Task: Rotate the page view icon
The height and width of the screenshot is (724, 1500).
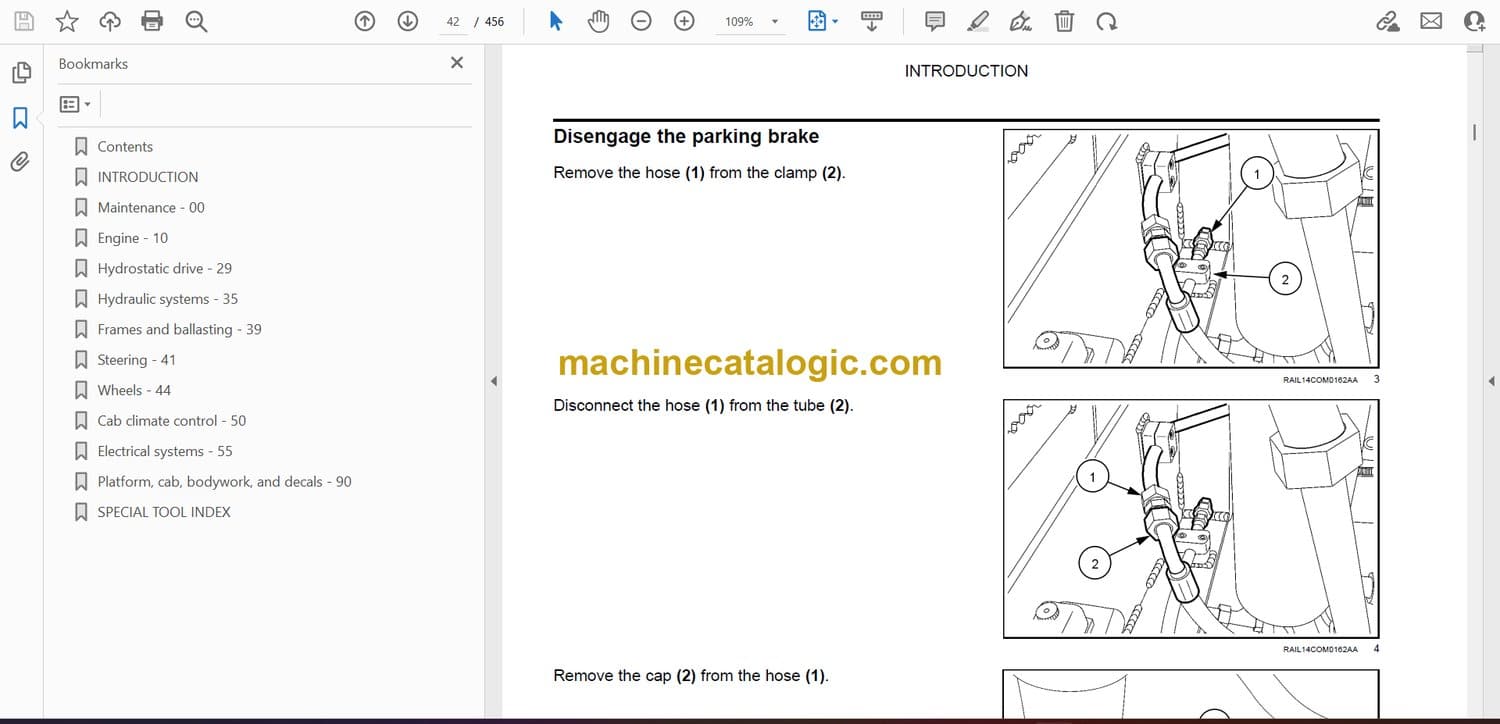Action: pyautogui.click(x=1106, y=21)
